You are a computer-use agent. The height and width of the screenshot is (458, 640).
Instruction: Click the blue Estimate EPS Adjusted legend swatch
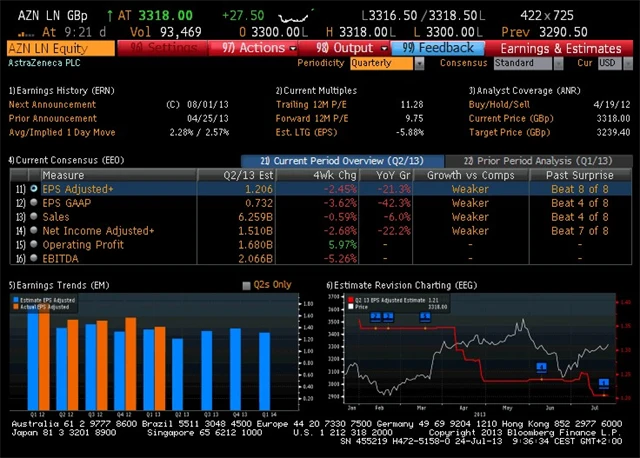[15, 299]
